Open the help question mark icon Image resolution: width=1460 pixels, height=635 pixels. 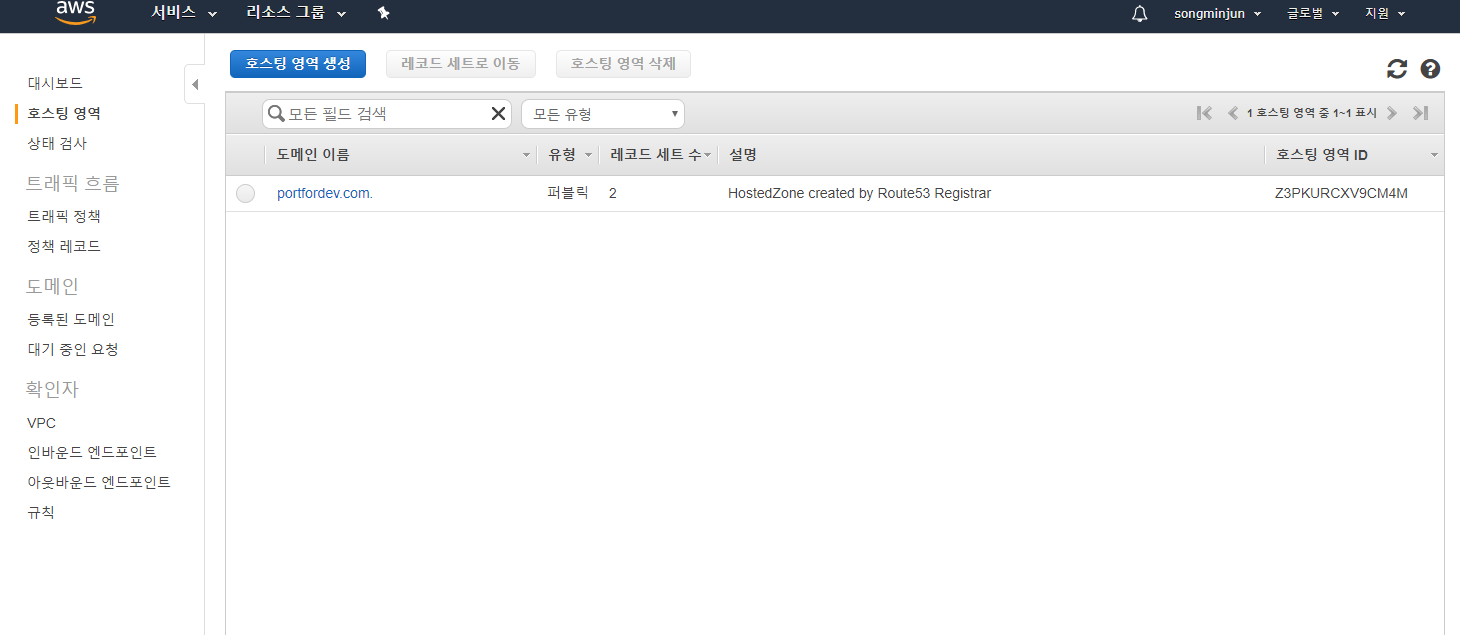[x=1430, y=69]
